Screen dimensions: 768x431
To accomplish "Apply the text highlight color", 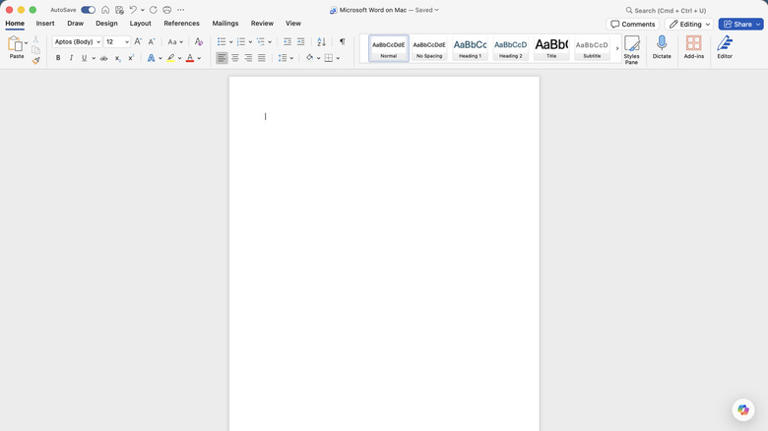I will click(x=170, y=58).
